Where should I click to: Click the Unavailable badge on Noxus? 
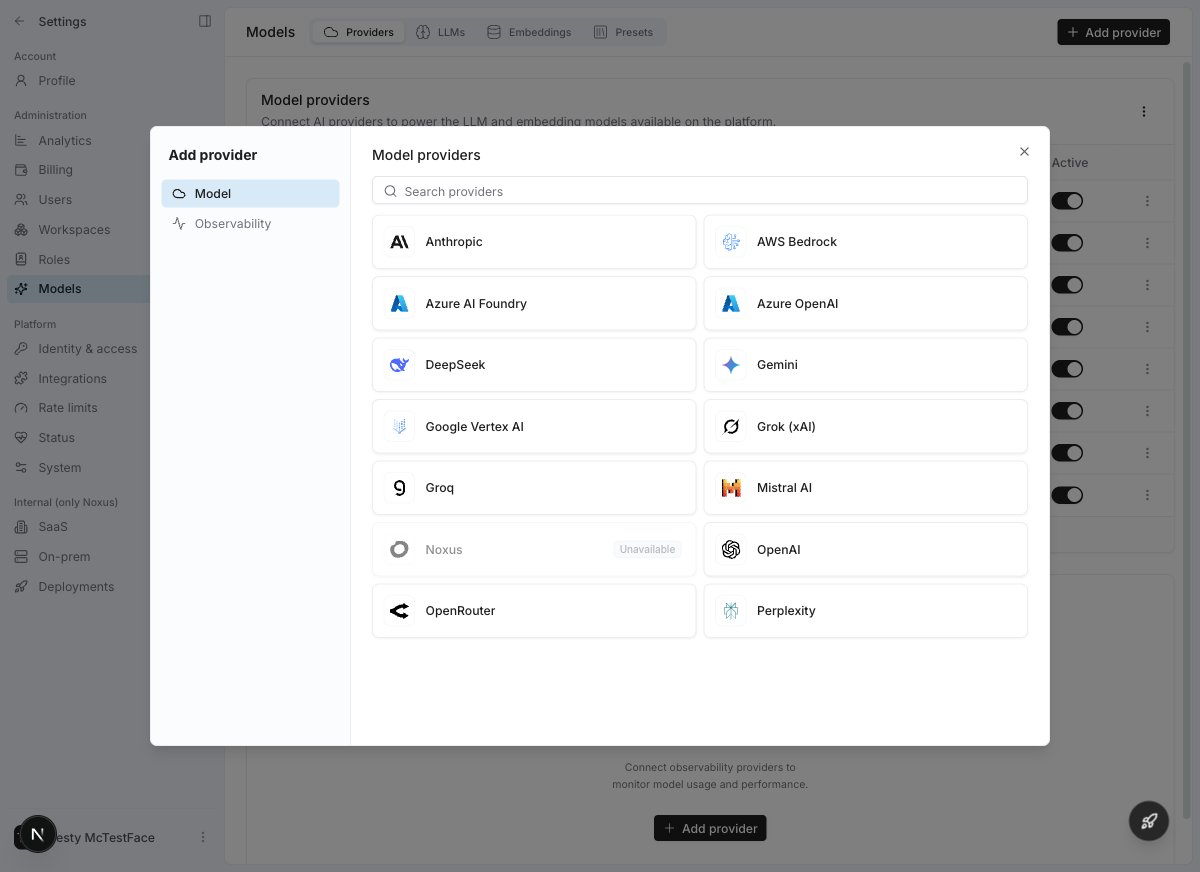647,550
